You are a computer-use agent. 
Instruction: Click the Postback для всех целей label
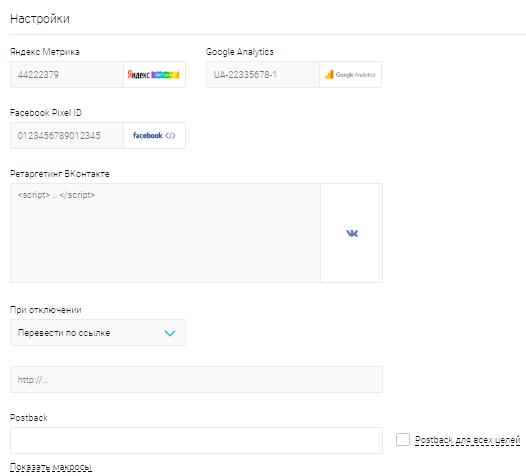pyautogui.click(x=467, y=440)
